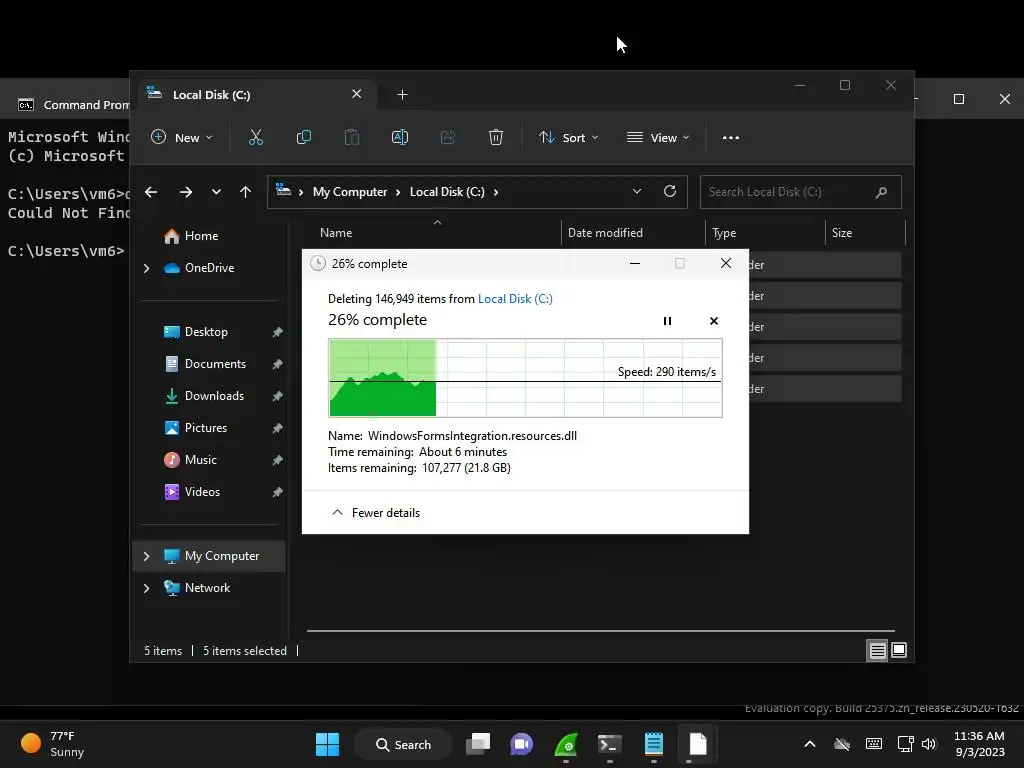Click the magnifier icon in search box
Screen dimensions: 1024x768
coord(881,192)
